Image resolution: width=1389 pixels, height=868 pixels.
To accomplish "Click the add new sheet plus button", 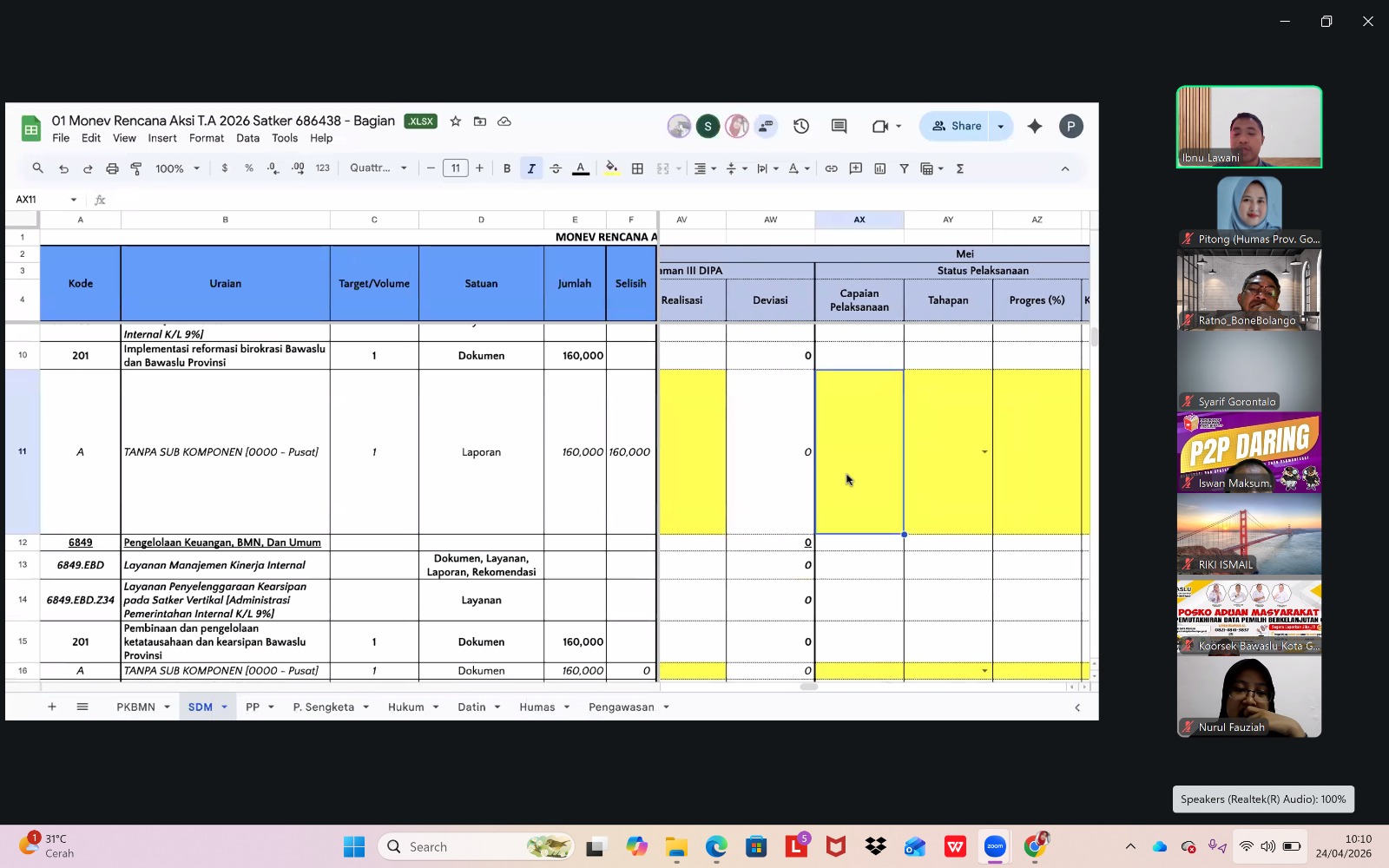I will click(52, 707).
